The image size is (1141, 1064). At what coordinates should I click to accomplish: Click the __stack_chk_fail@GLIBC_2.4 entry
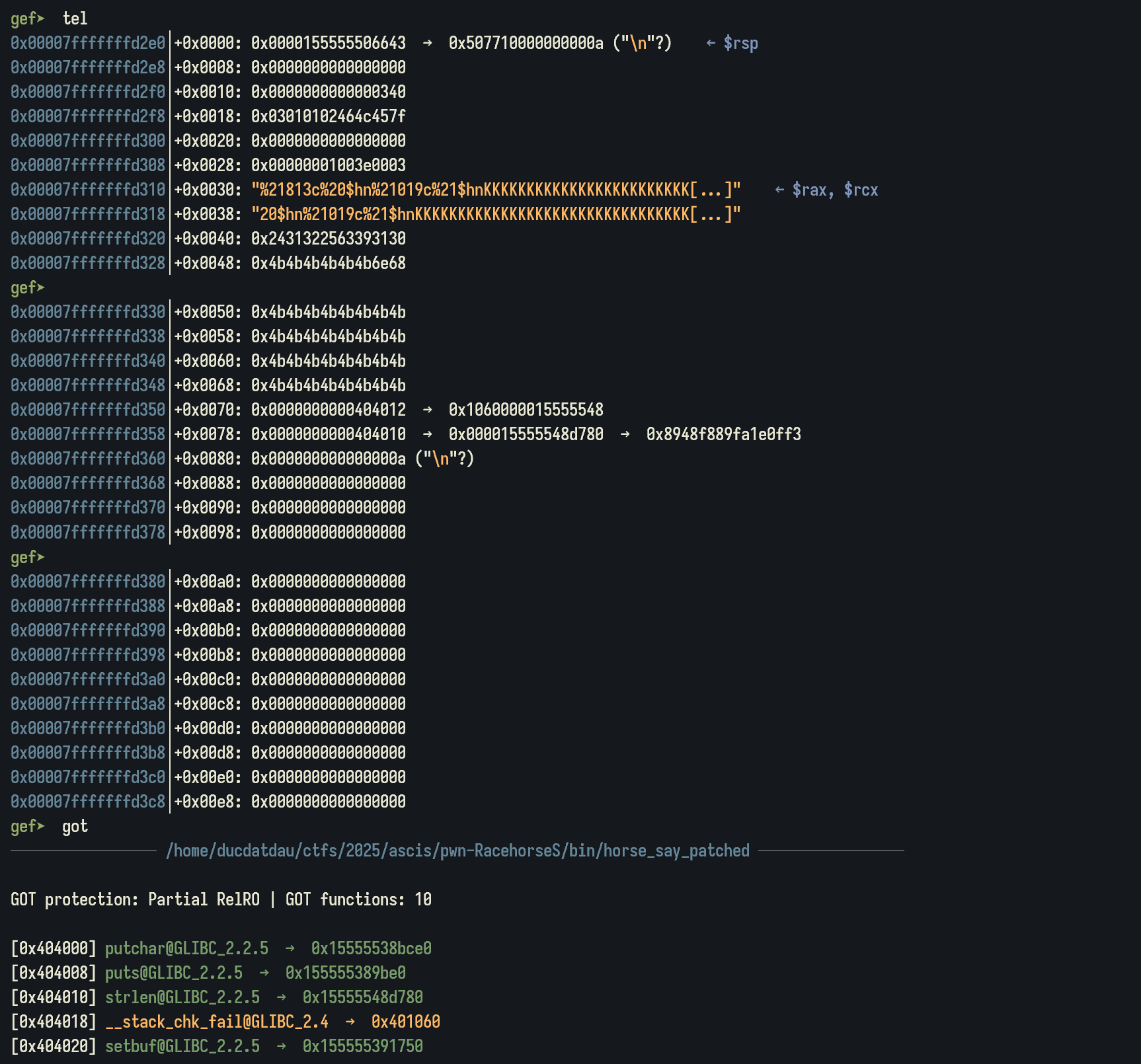click(x=217, y=1022)
